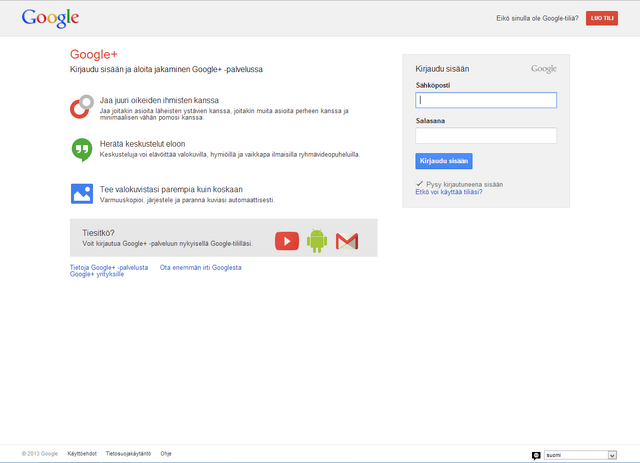Click the blue photos icon
Viewport: 640px width, 463px height.
(82, 194)
